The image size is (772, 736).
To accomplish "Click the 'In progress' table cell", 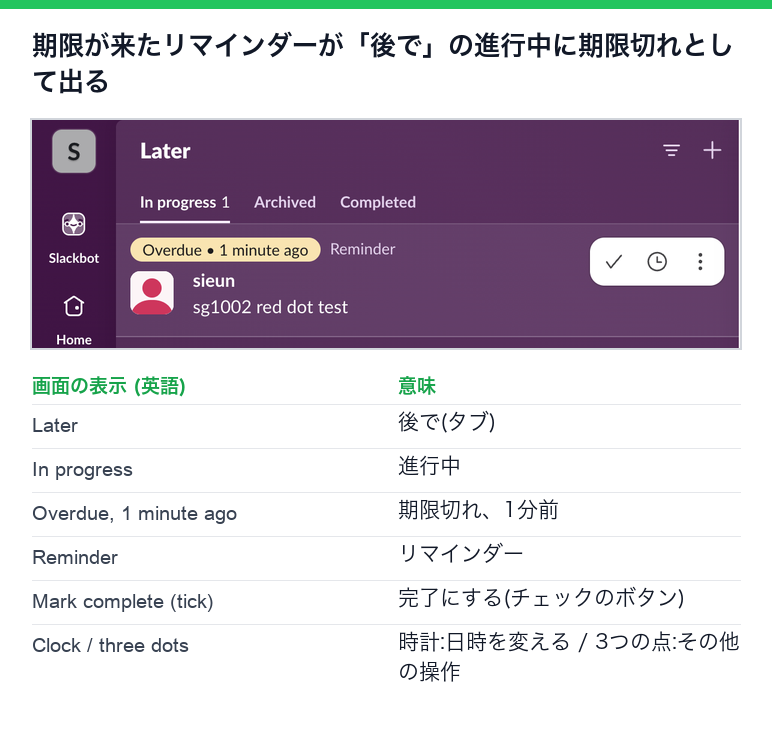I will coord(82,470).
